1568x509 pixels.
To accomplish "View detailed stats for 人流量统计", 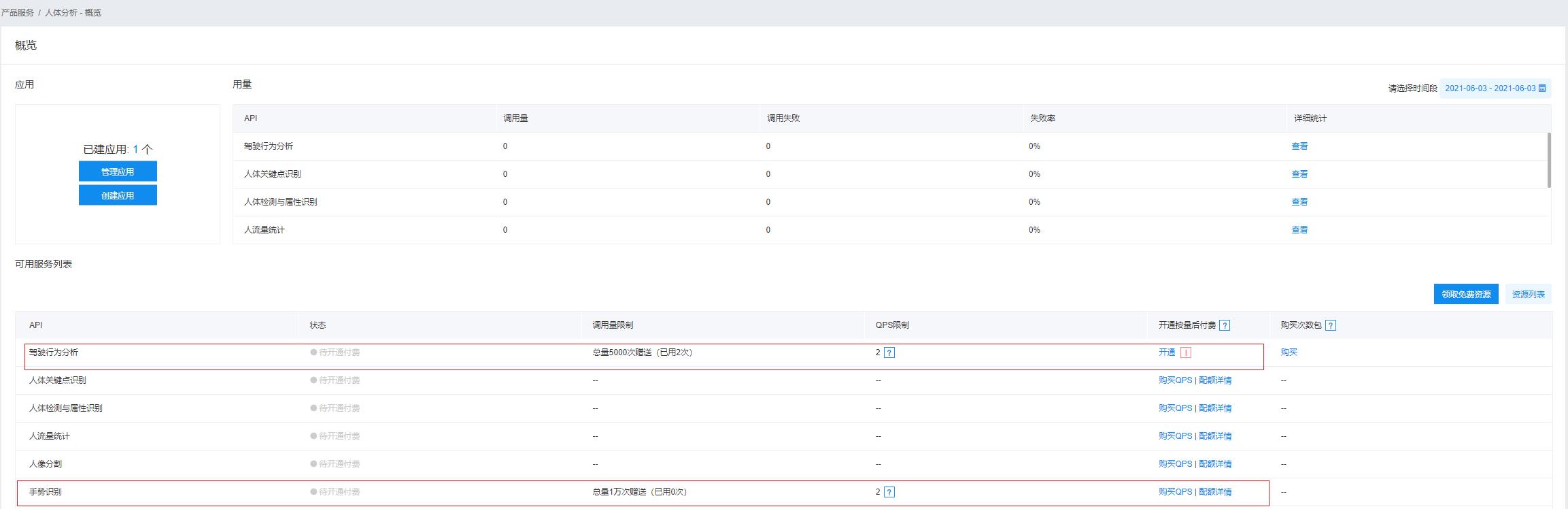I will tap(1299, 230).
